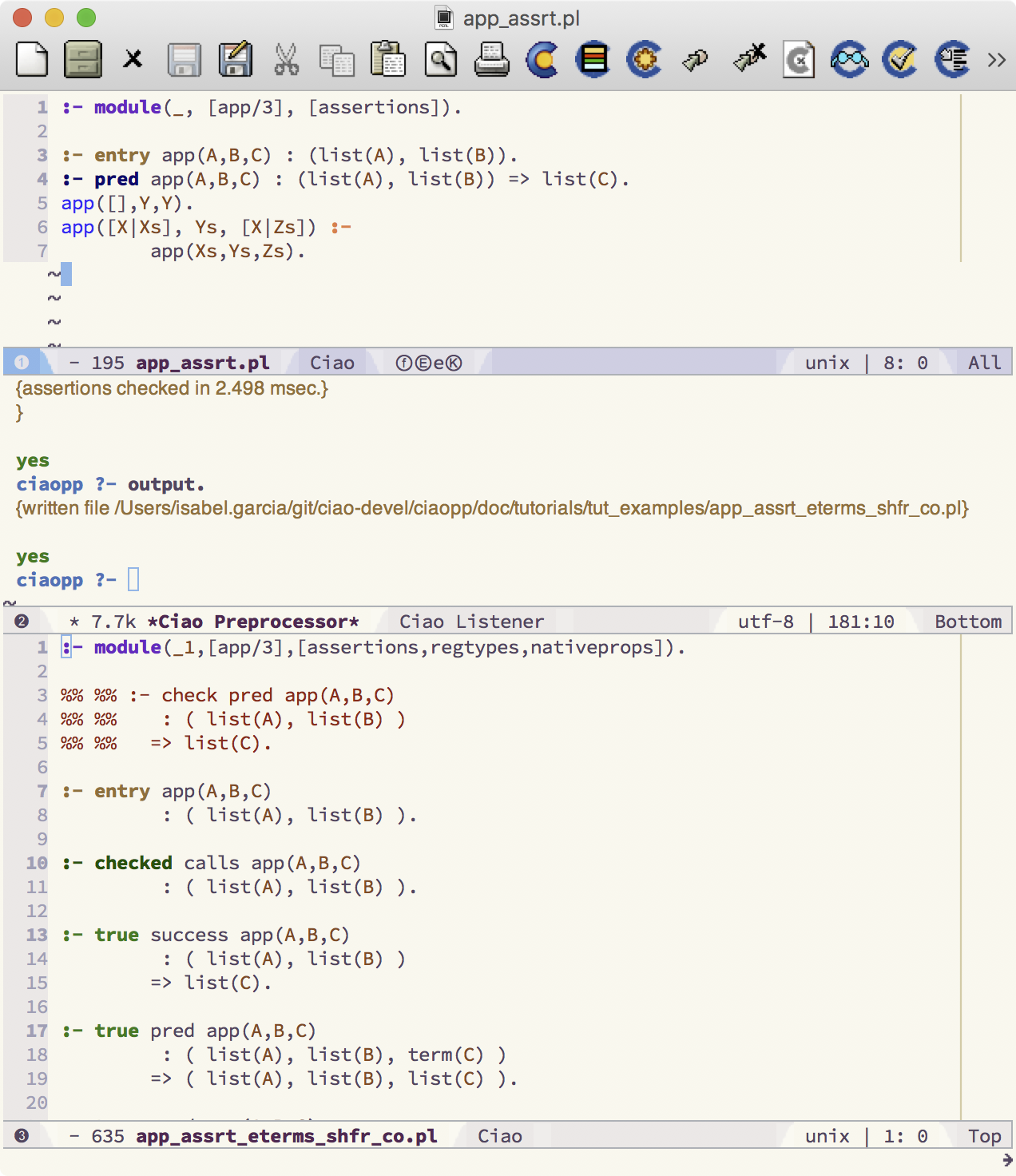The image size is (1016, 1176).
Task: Click 'Ciao Listener' mode name
Action: tap(471, 622)
